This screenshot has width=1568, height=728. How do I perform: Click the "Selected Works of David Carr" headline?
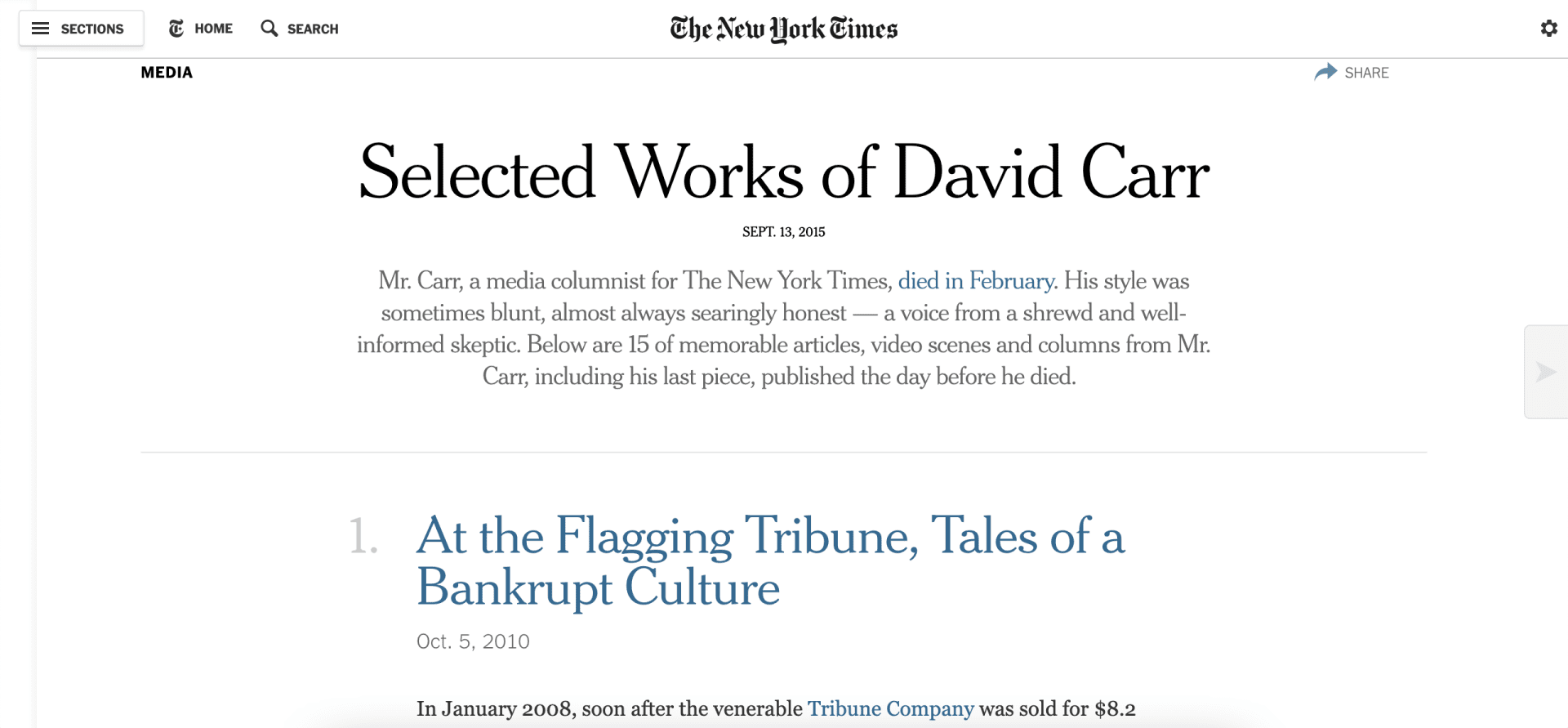pyautogui.click(x=783, y=172)
